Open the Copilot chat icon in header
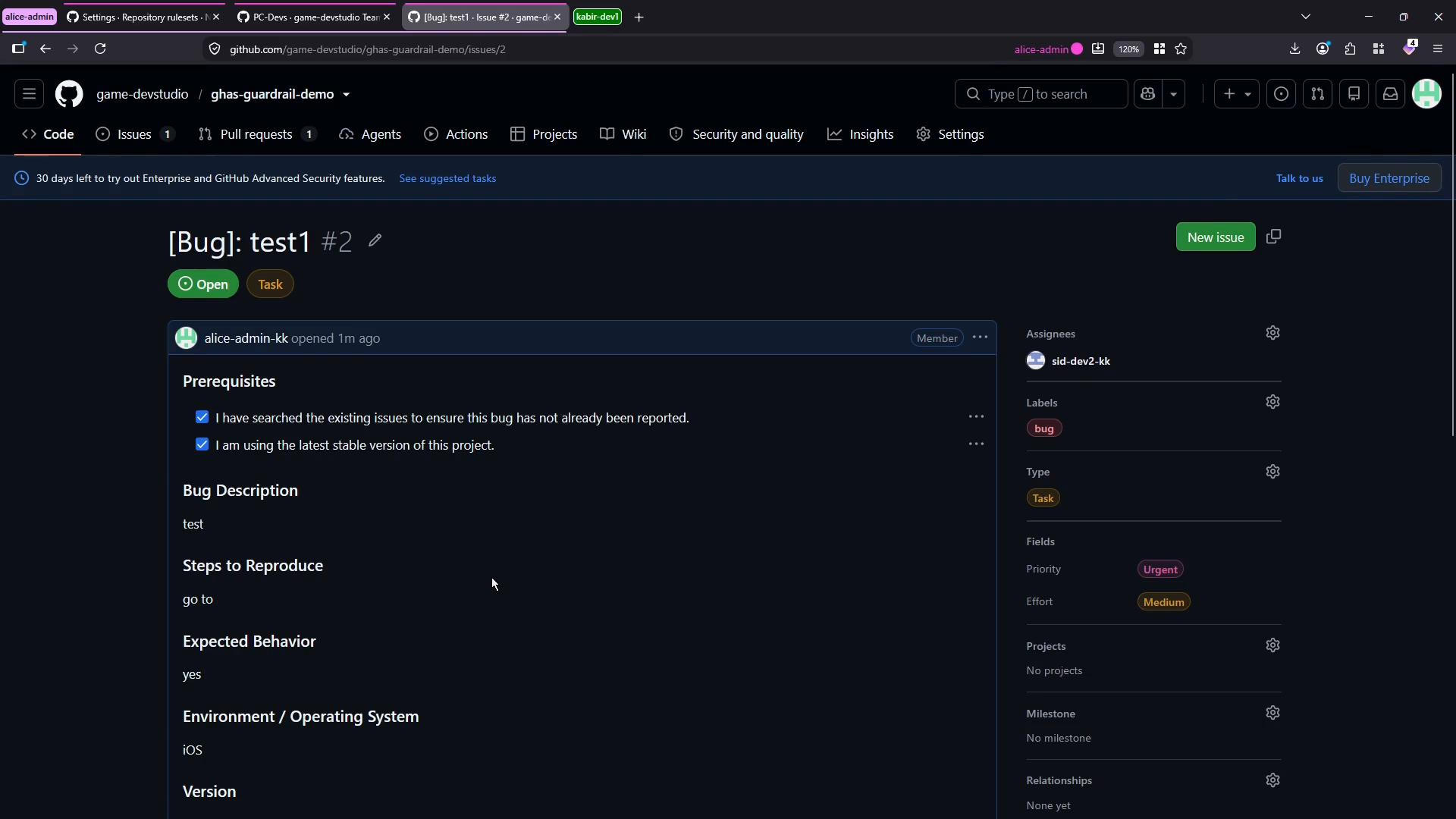 coord(1147,94)
